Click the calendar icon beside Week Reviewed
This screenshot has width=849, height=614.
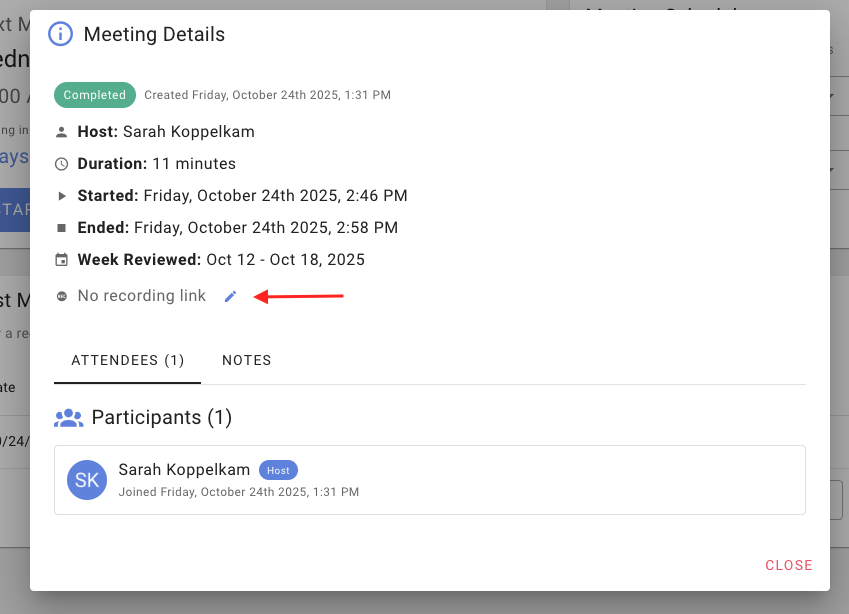[x=62, y=260]
